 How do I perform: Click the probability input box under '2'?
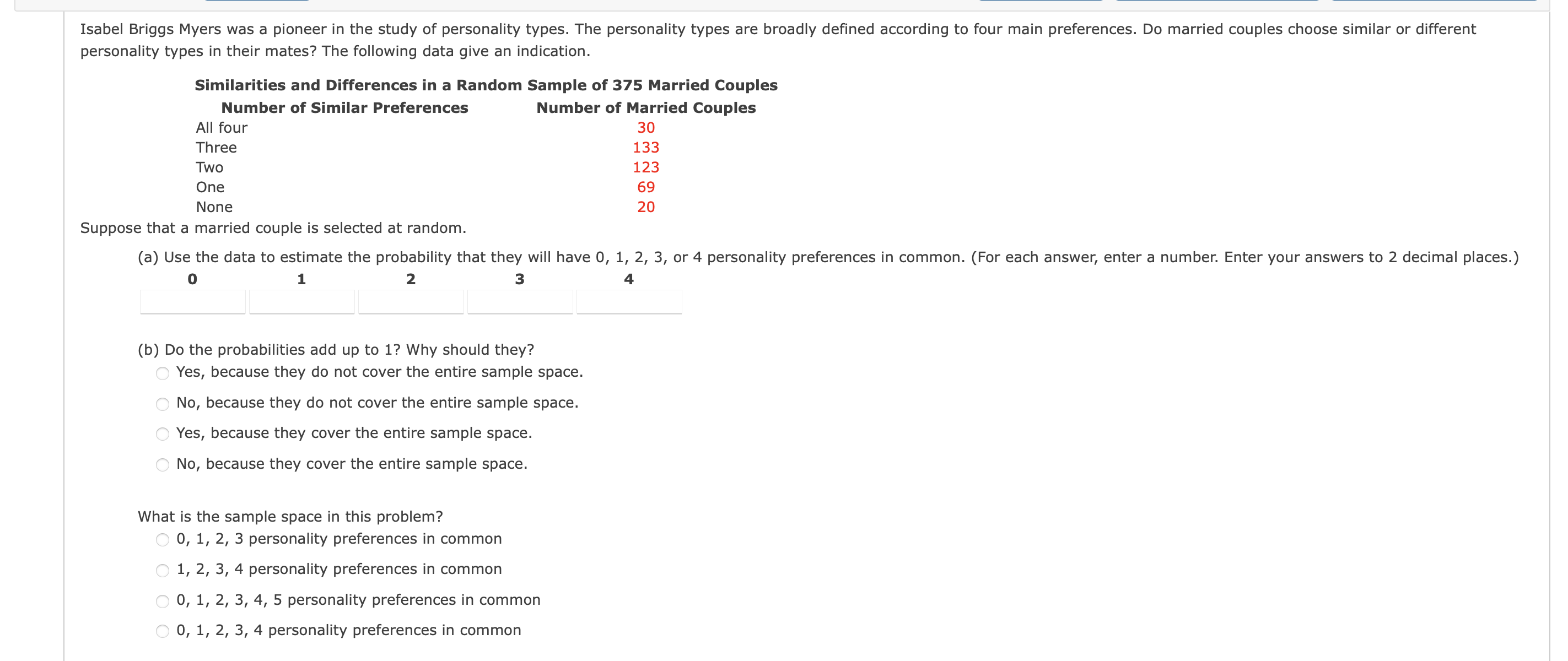pos(411,302)
